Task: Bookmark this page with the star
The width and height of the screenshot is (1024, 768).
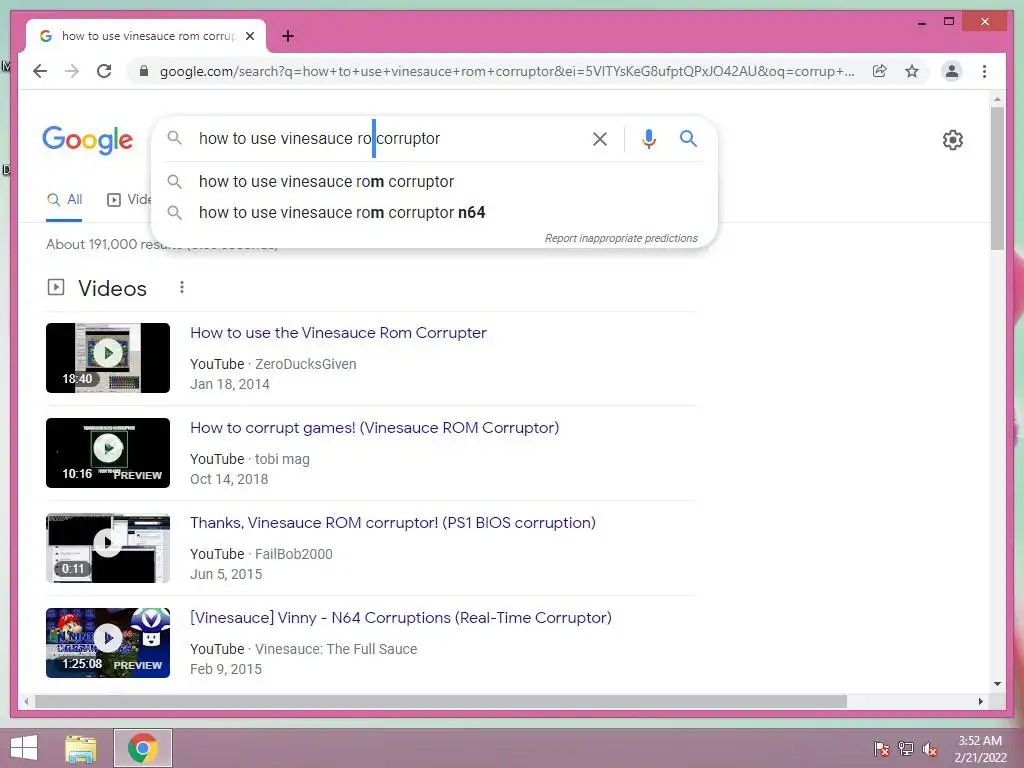Action: coord(912,71)
